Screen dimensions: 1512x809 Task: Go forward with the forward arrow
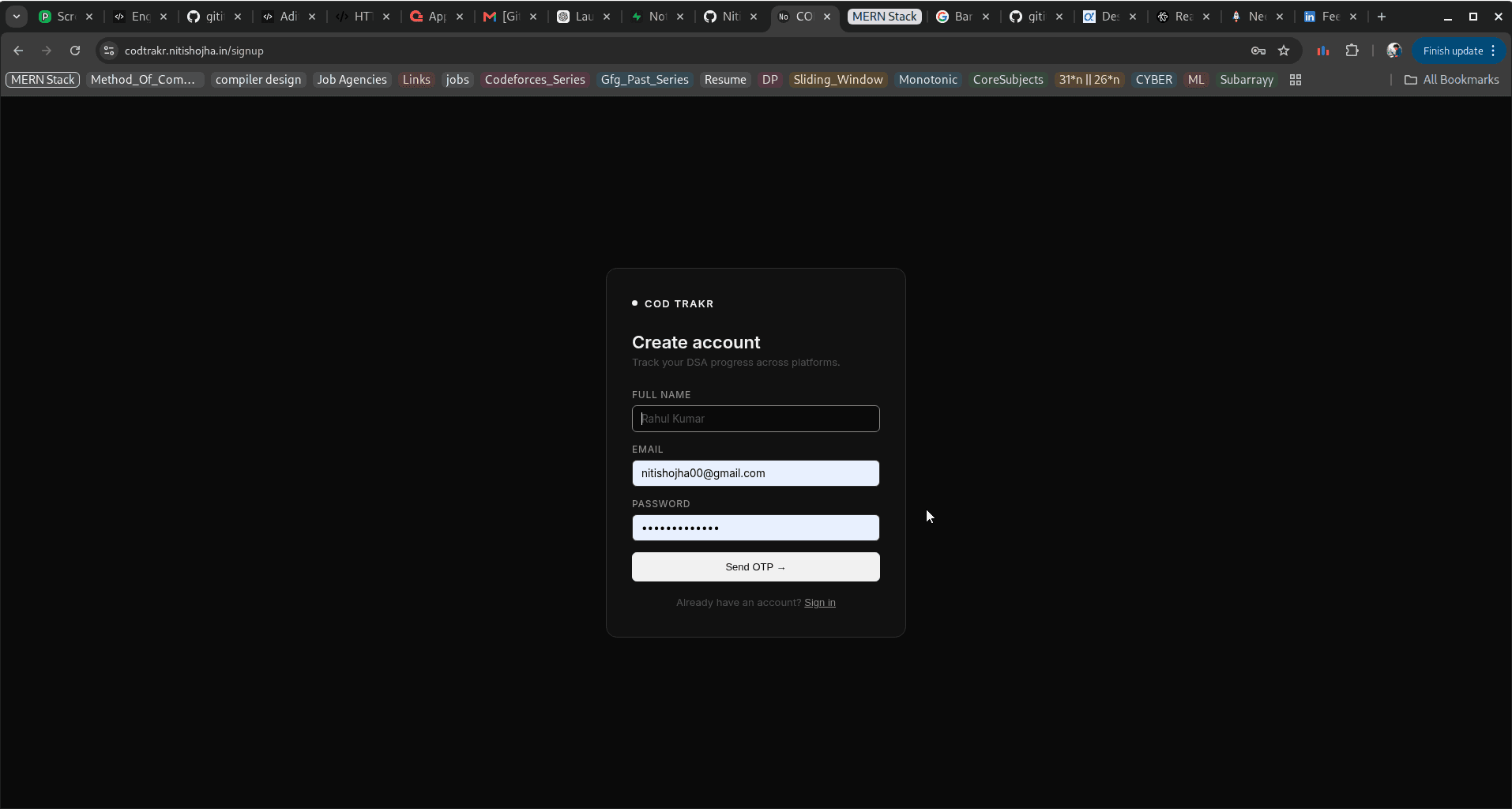point(47,51)
